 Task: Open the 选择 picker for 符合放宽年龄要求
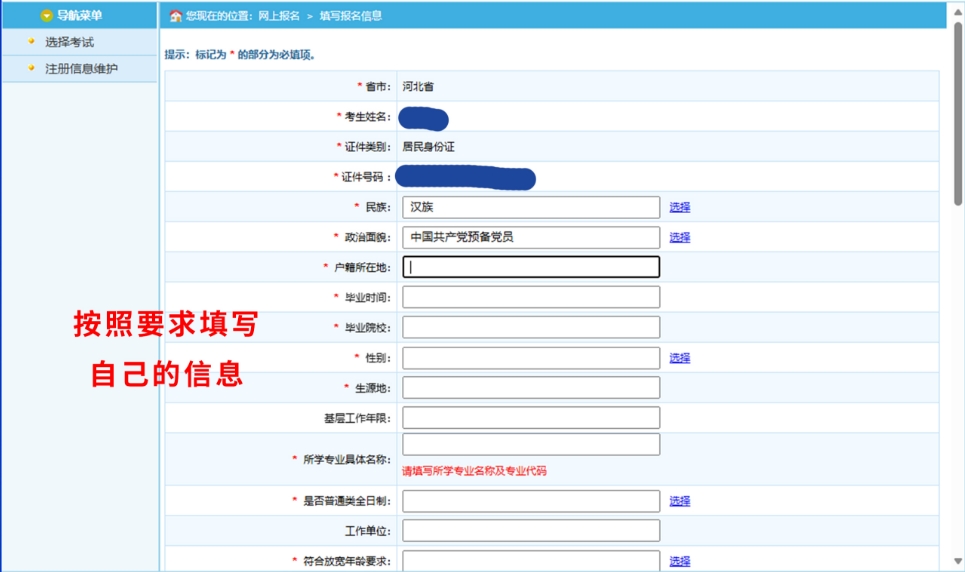point(680,561)
